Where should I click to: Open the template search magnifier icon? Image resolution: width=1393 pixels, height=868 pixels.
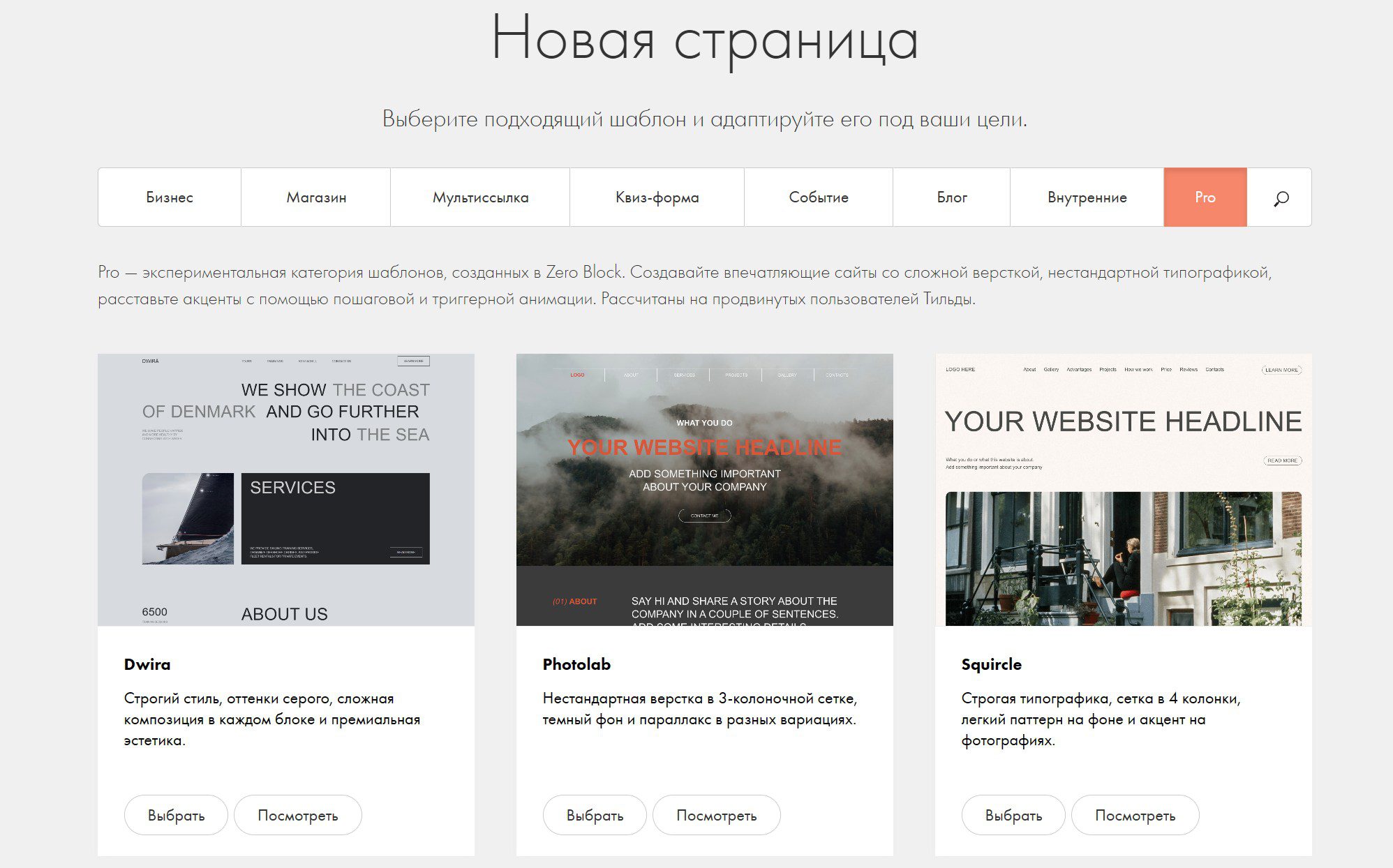coord(1281,198)
